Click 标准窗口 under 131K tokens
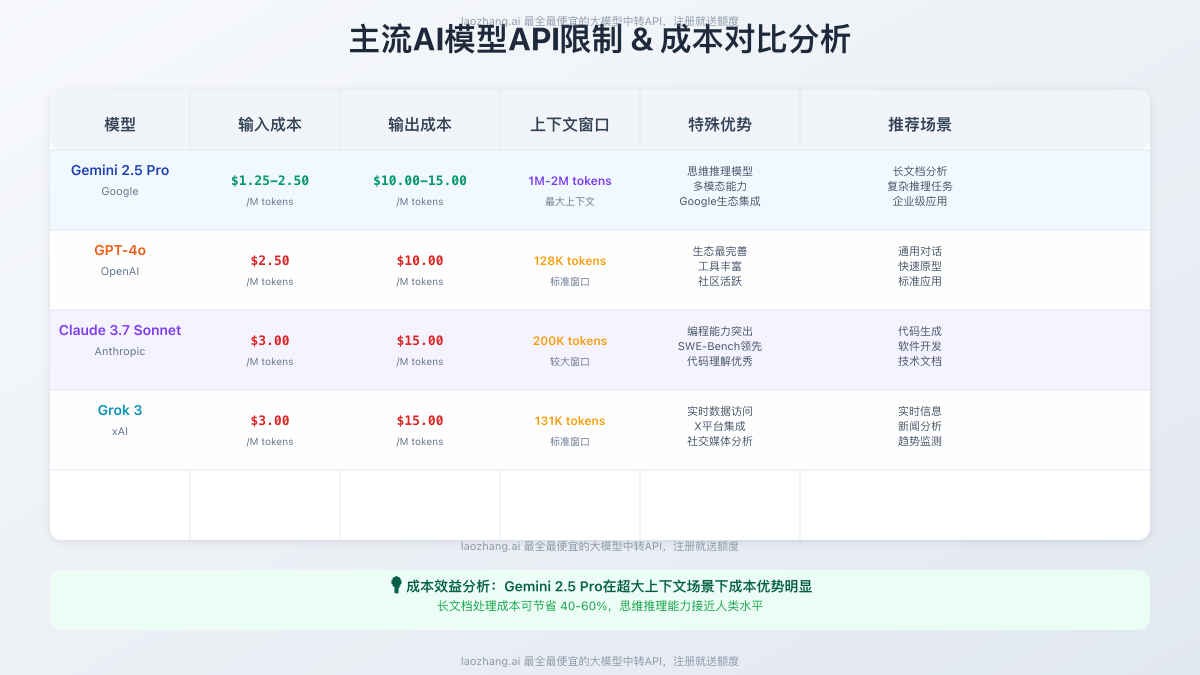1200x675 pixels. (x=570, y=441)
